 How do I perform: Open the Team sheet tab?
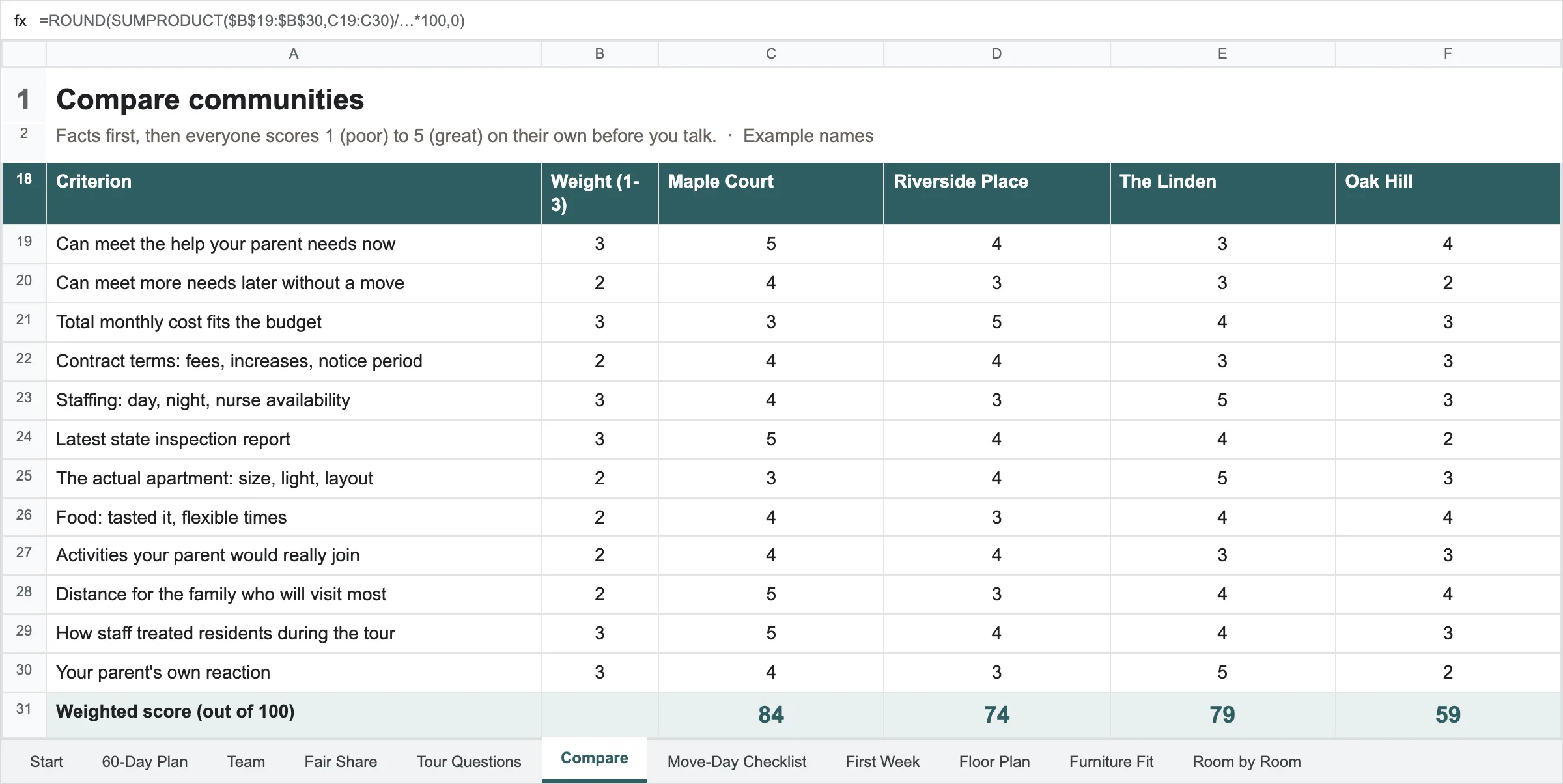(246, 761)
